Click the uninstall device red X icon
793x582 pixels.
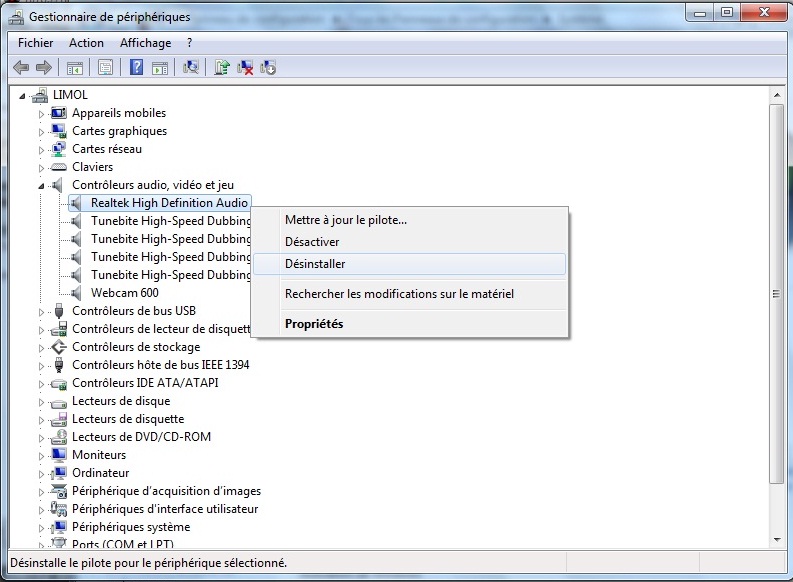click(x=245, y=67)
